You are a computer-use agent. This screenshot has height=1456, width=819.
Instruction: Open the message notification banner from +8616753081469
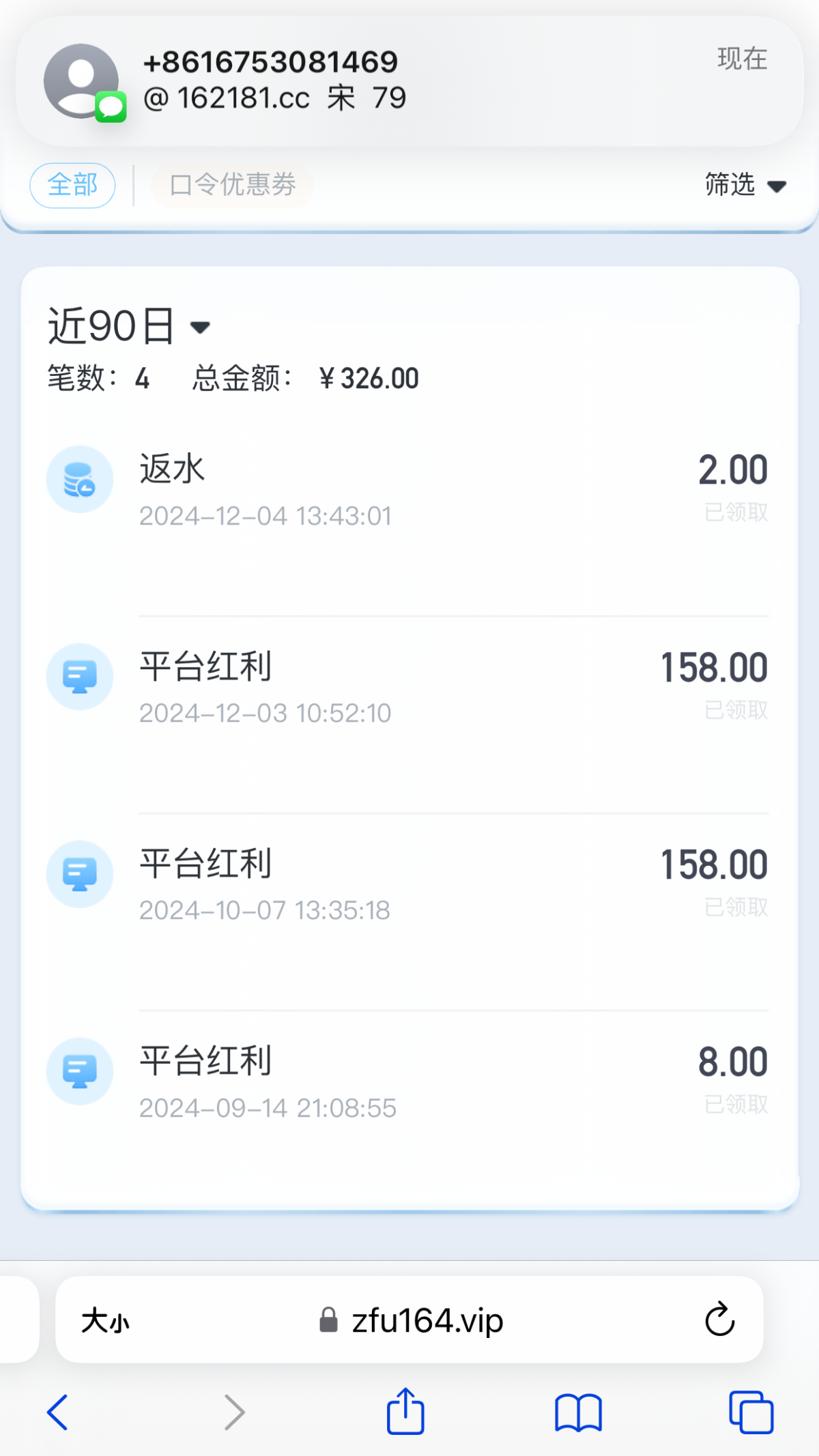pos(409,81)
